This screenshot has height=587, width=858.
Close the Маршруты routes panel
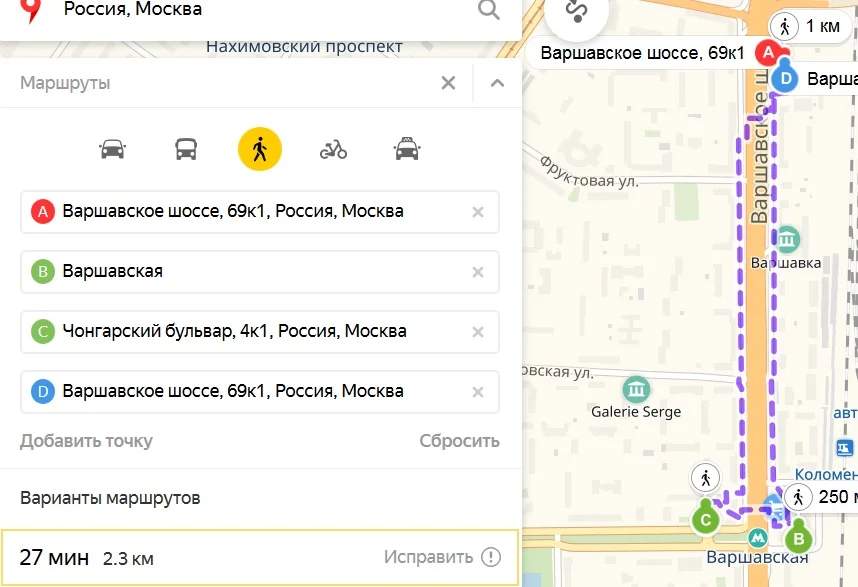(x=448, y=83)
